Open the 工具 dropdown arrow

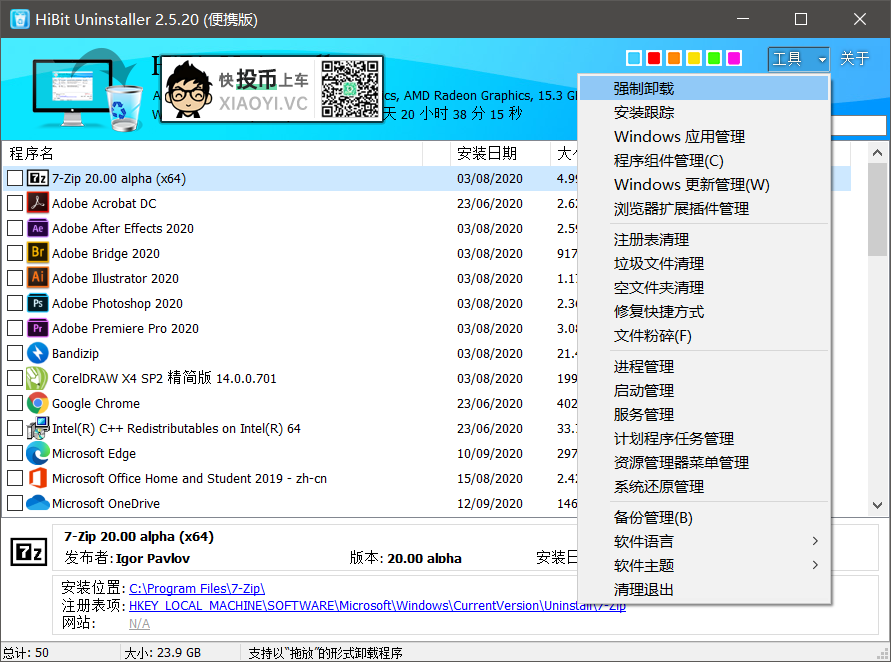tap(821, 59)
